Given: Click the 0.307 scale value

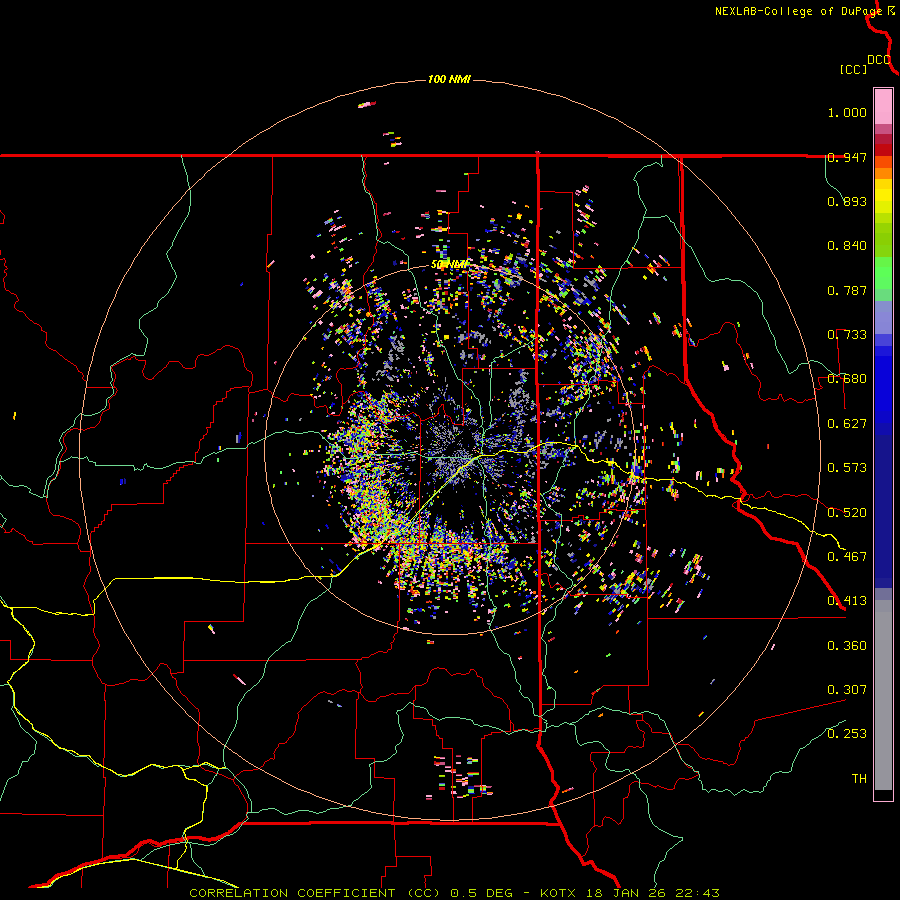Looking at the screenshot, I should tap(847, 690).
